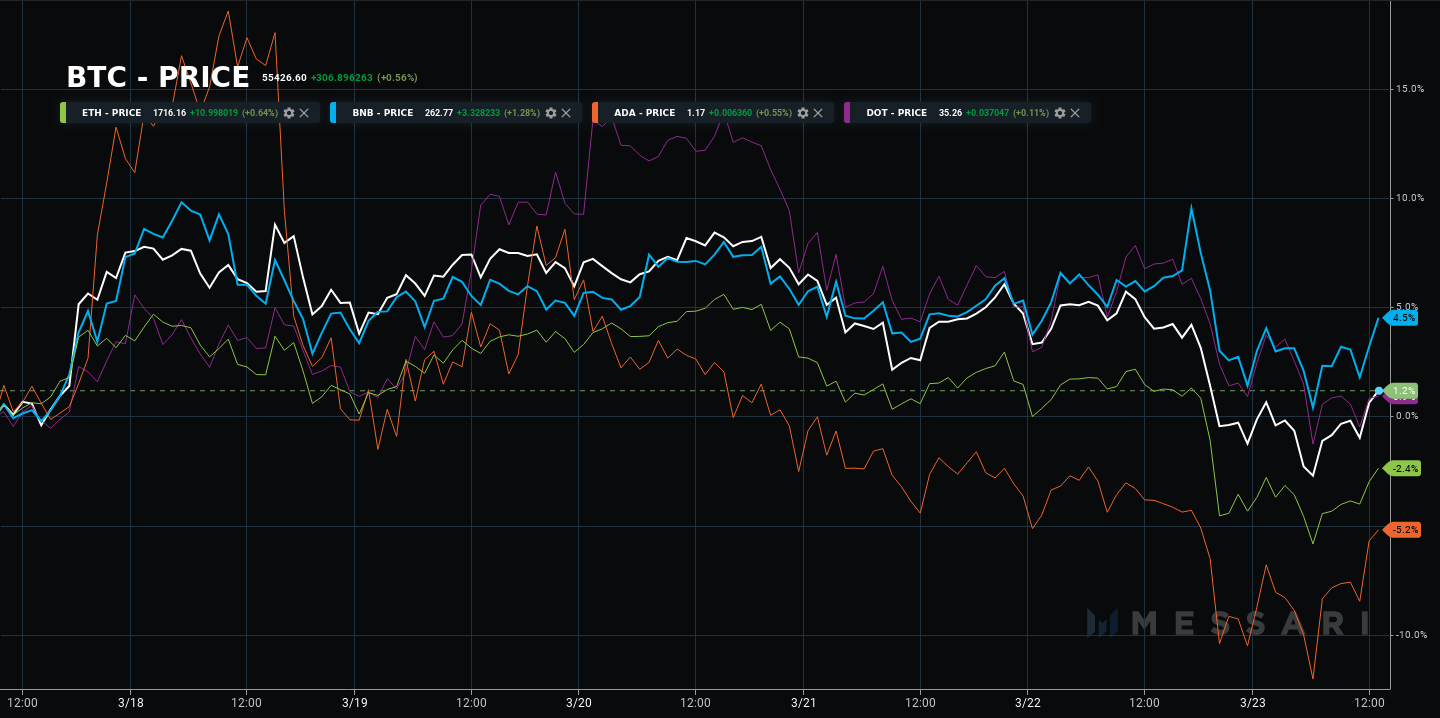Open settings gear for DOT - PRICE series
This screenshot has height=718, width=1440.
[1060, 113]
